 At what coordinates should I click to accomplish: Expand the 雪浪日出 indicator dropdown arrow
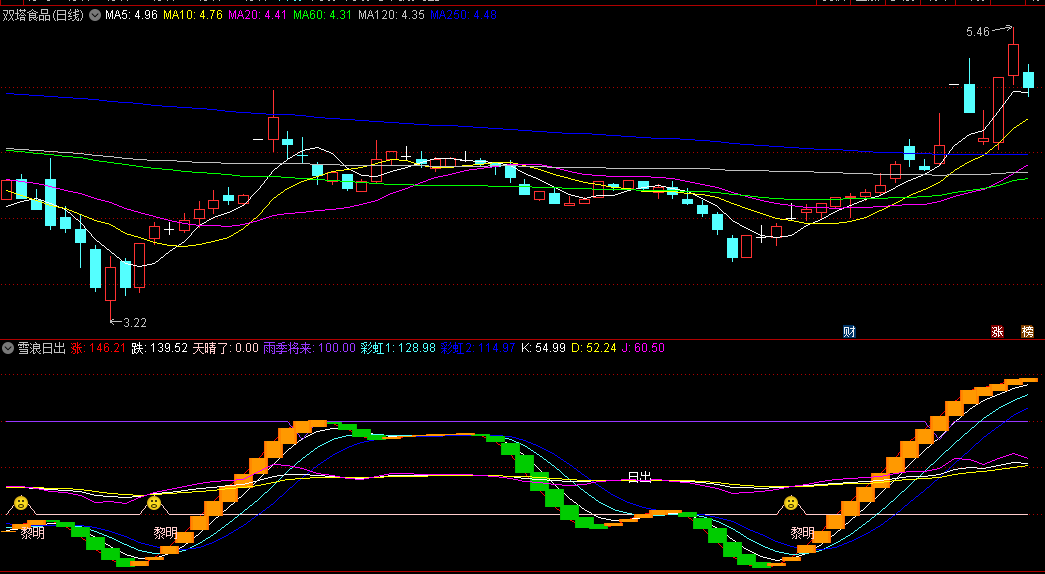(8, 348)
